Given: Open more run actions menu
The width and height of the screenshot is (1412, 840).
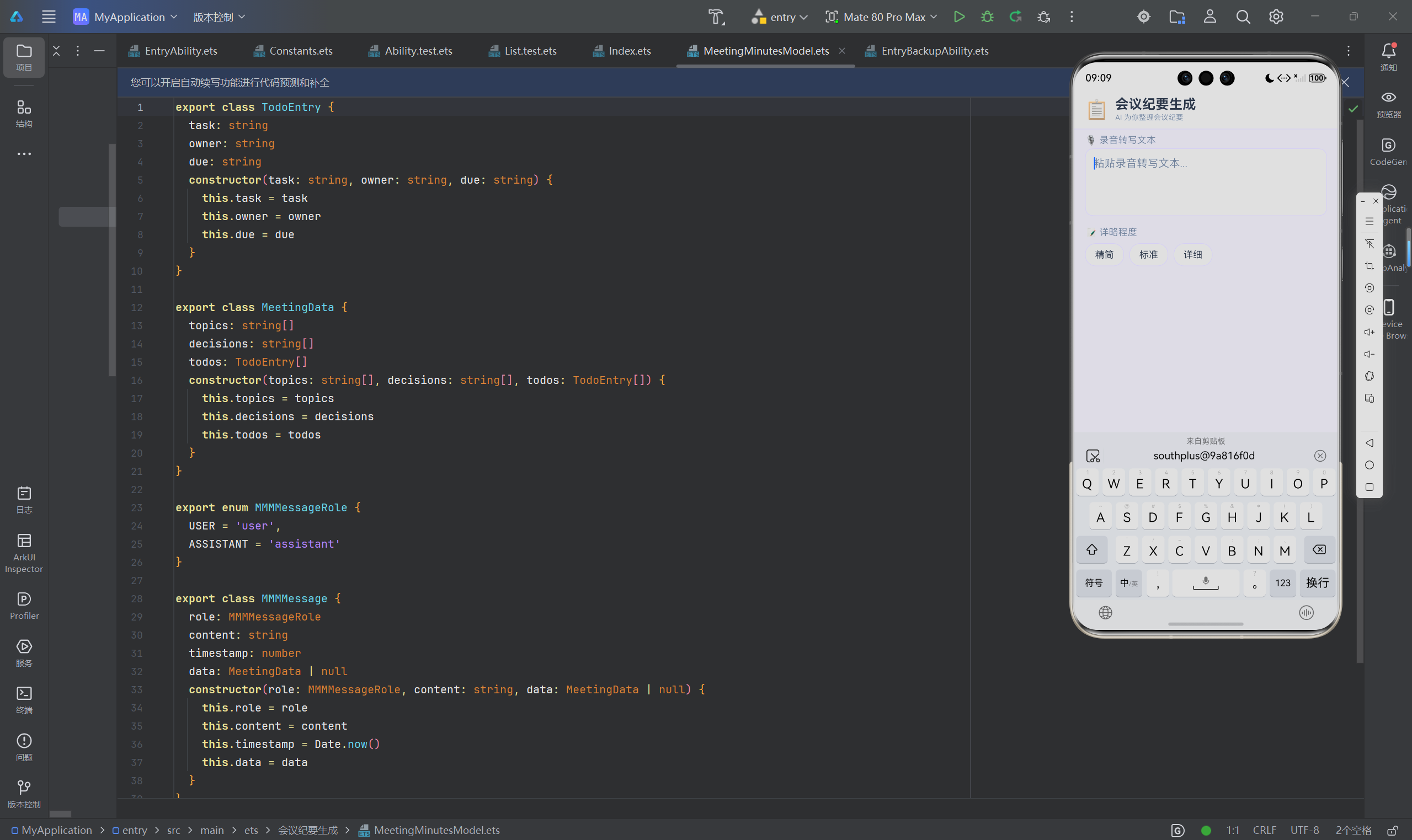Looking at the screenshot, I should point(1071,17).
